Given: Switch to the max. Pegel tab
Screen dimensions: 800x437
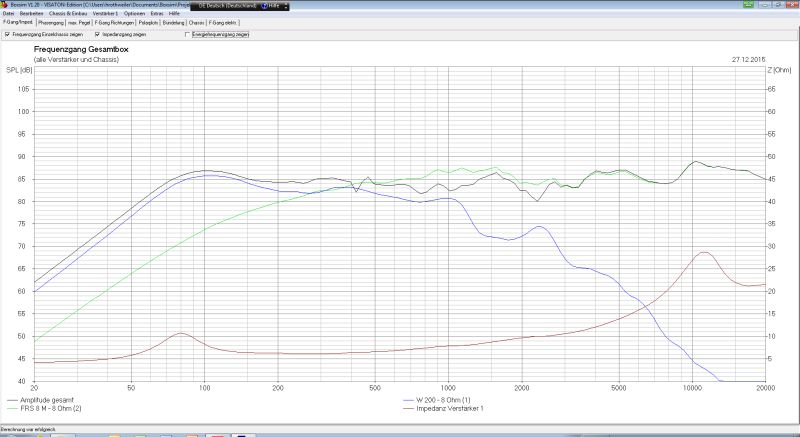Looking at the screenshot, I should [x=80, y=21].
